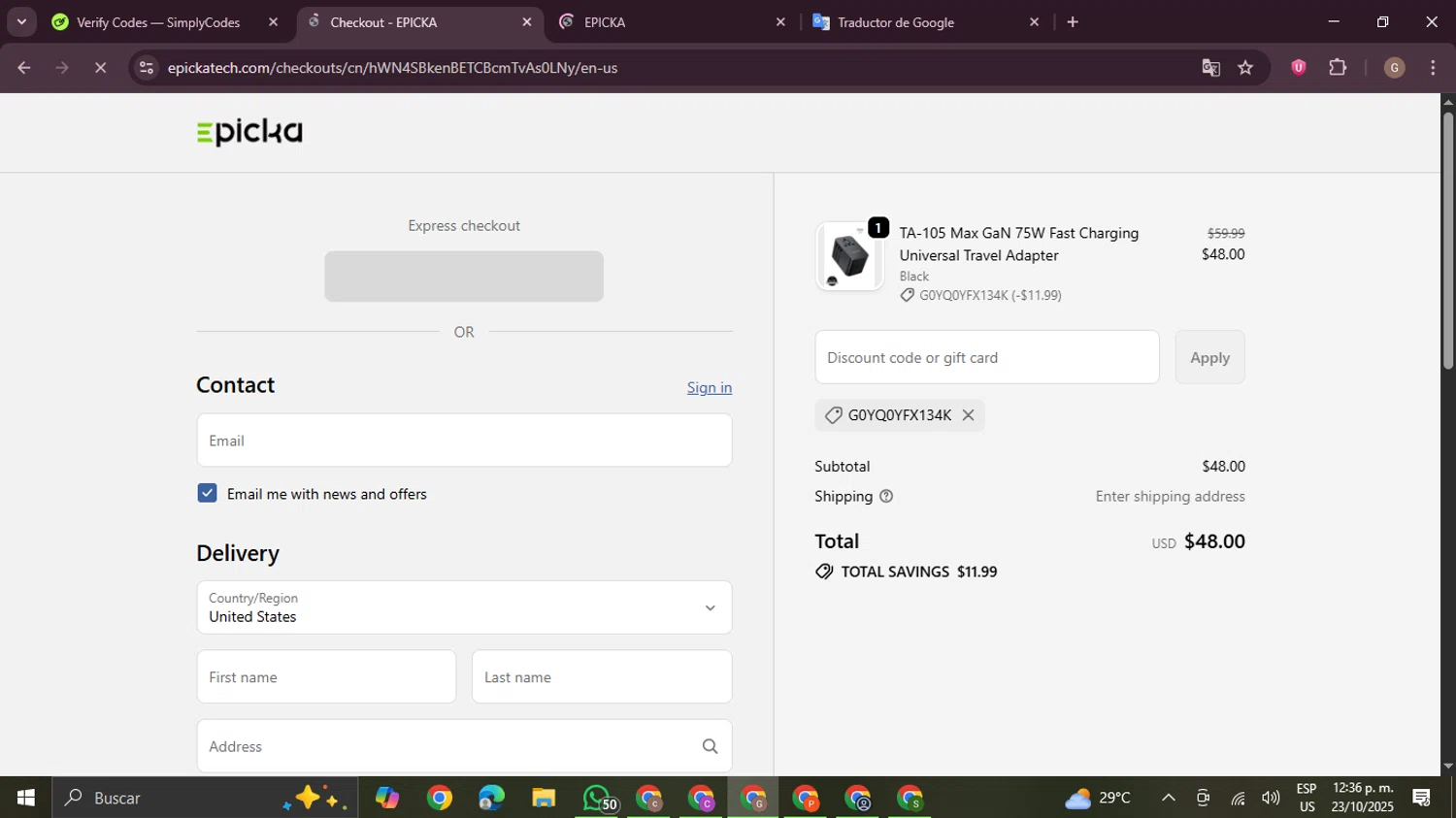Screen dimensions: 1456x818
Task: Go back to the previous page
Action: (x=24, y=68)
